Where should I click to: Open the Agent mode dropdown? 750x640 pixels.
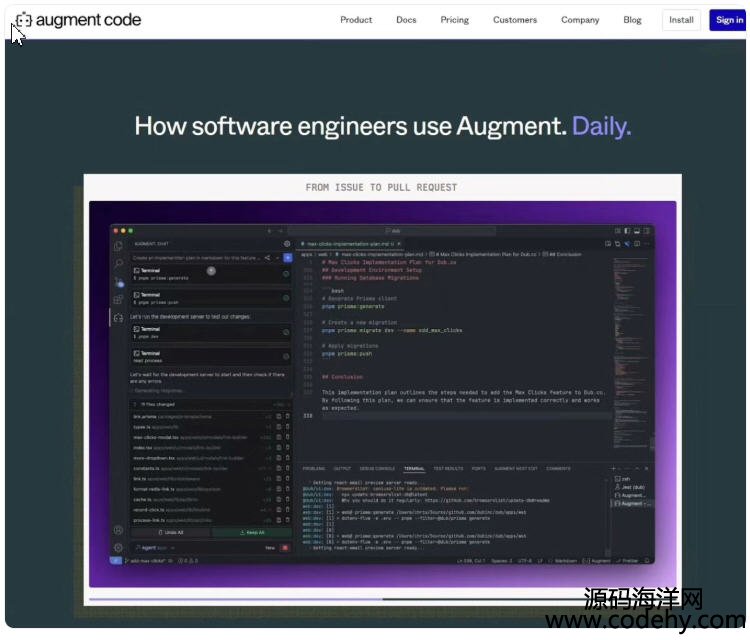[x=155, y=548]
